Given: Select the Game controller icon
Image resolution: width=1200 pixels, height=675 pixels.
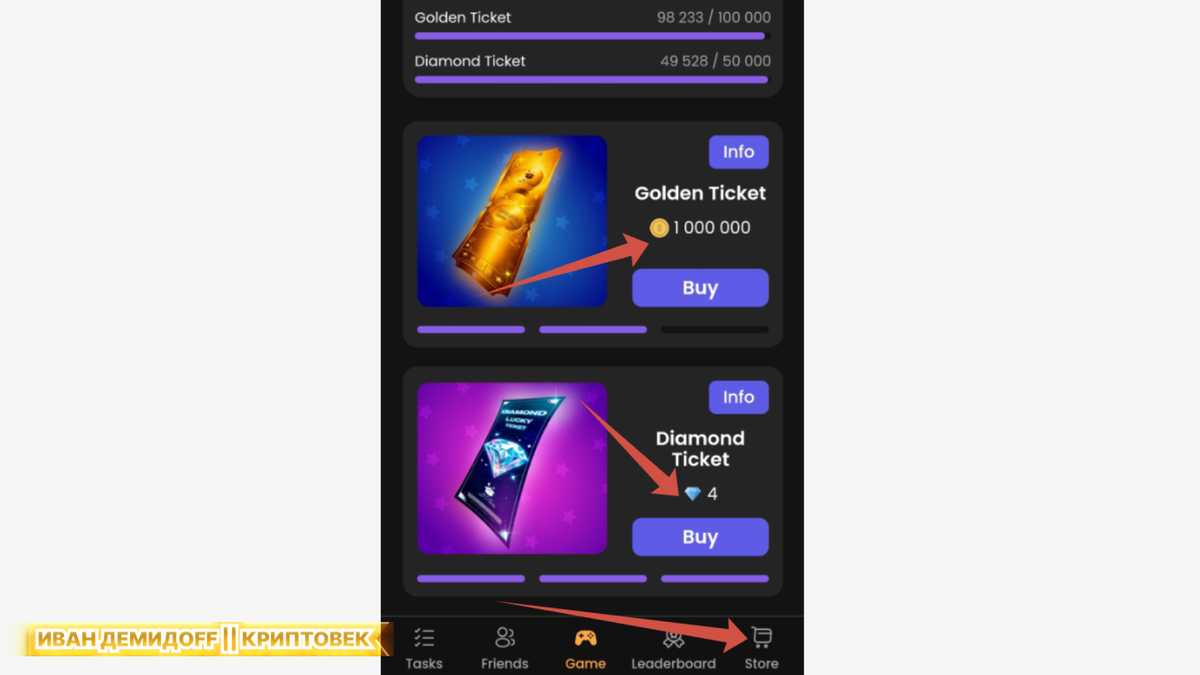Looking at the screenshot, I should coord(585,638).
